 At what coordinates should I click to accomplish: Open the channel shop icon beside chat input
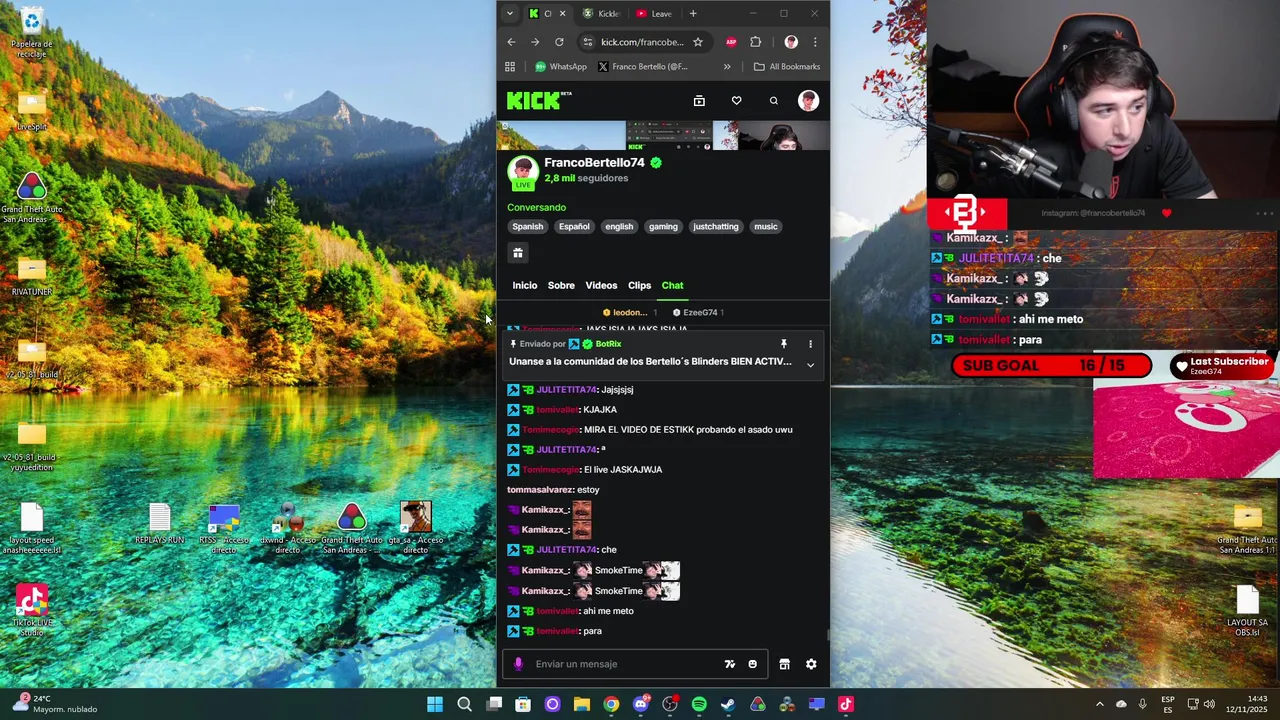[784, 664]
